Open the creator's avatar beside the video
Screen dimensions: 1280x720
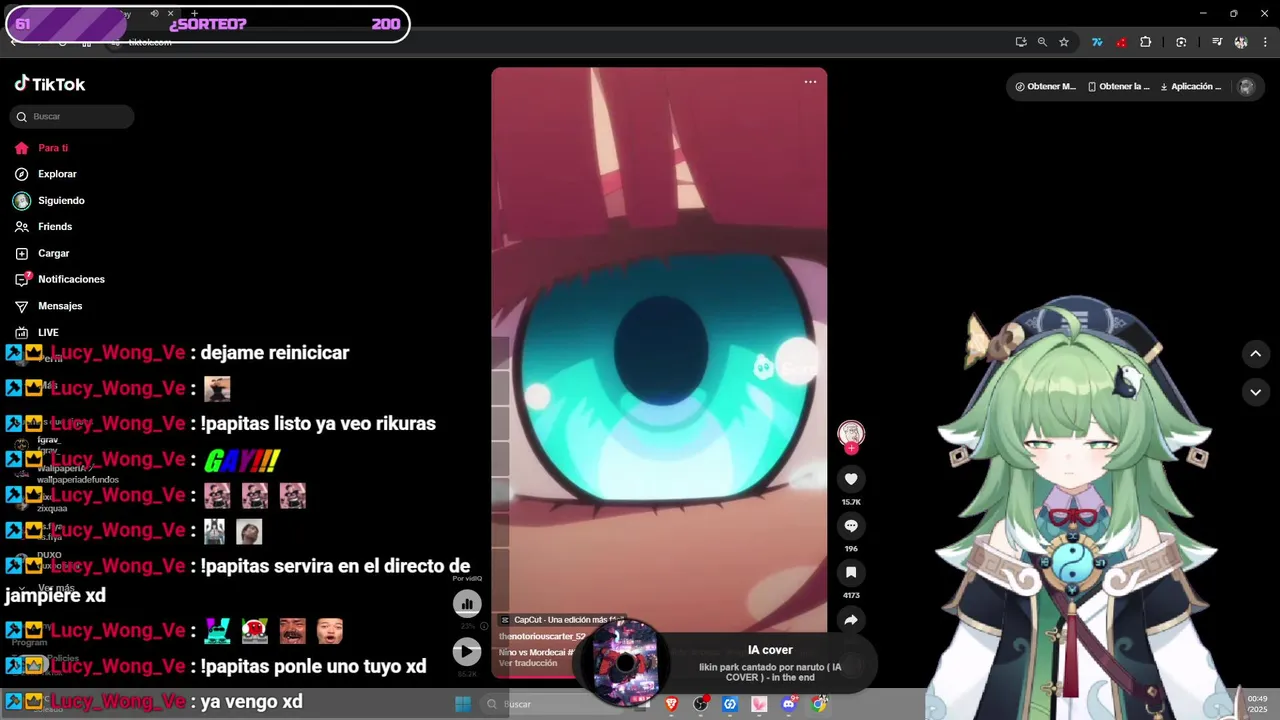(x=851, y=433)
